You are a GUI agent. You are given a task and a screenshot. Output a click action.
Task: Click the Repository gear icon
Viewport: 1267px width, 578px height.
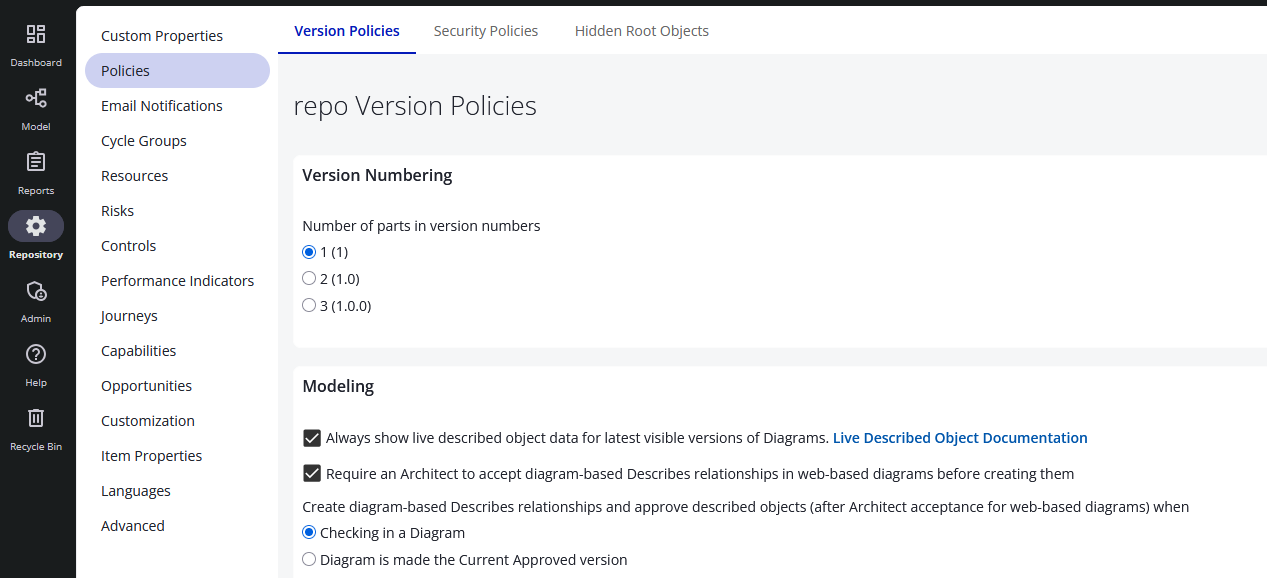36,226
